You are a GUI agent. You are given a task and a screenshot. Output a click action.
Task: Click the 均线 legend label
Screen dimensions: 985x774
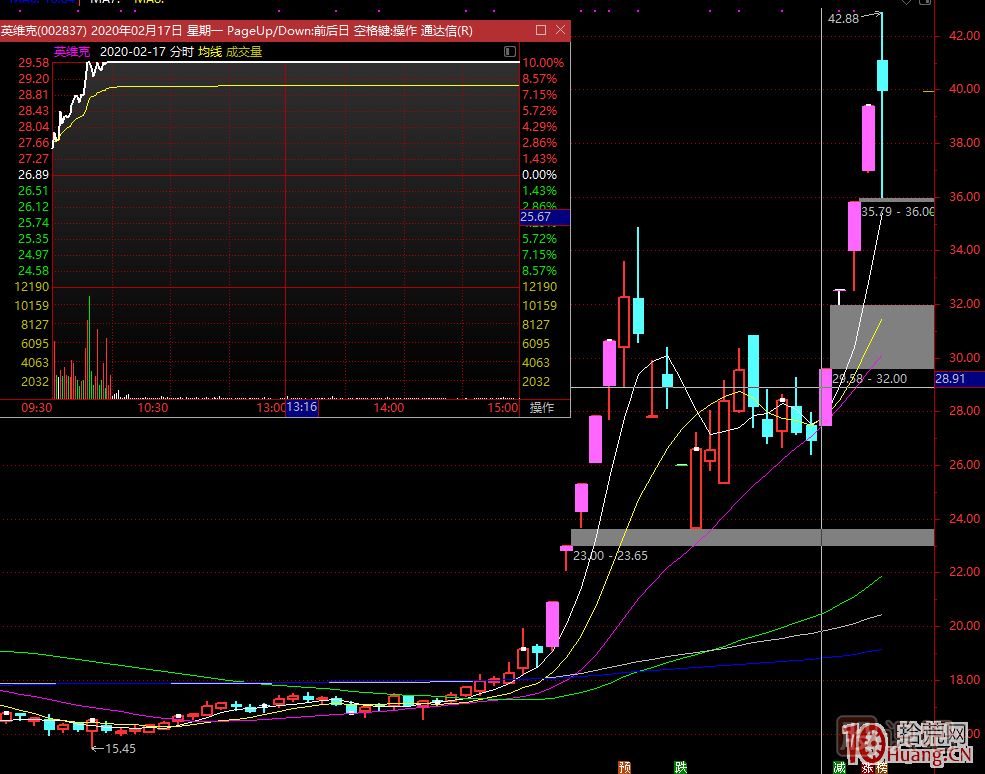[209, 51]
